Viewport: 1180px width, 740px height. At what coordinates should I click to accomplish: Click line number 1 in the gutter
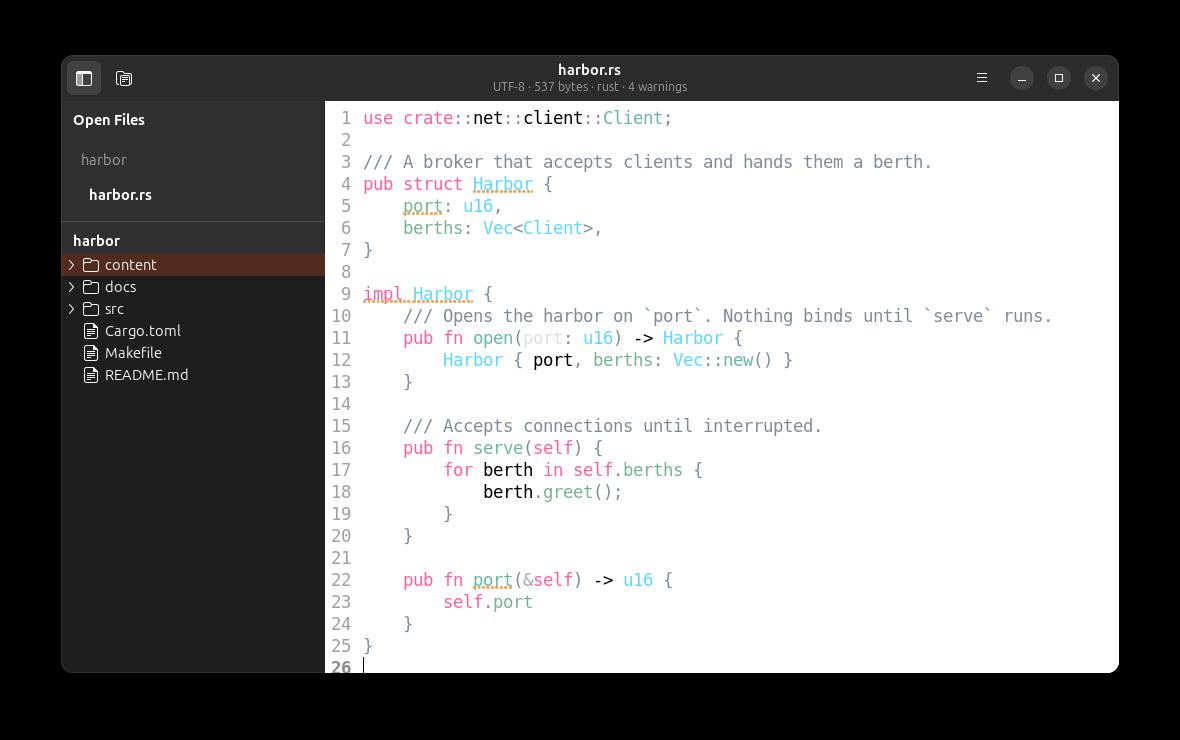click(345, 118)
